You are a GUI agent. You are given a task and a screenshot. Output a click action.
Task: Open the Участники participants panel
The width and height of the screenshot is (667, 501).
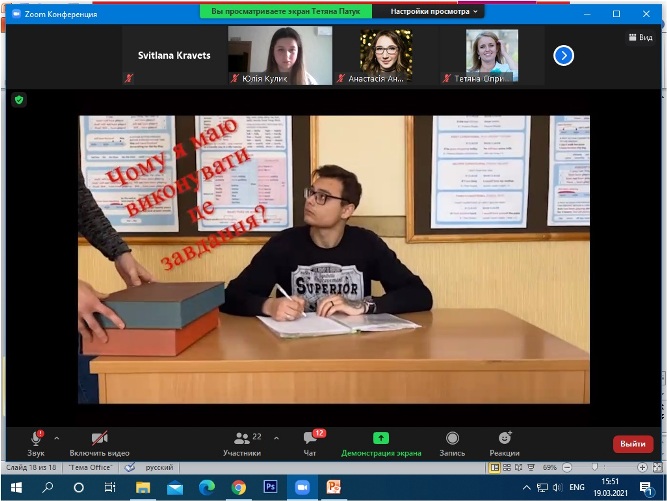click(x=241, y=441)
